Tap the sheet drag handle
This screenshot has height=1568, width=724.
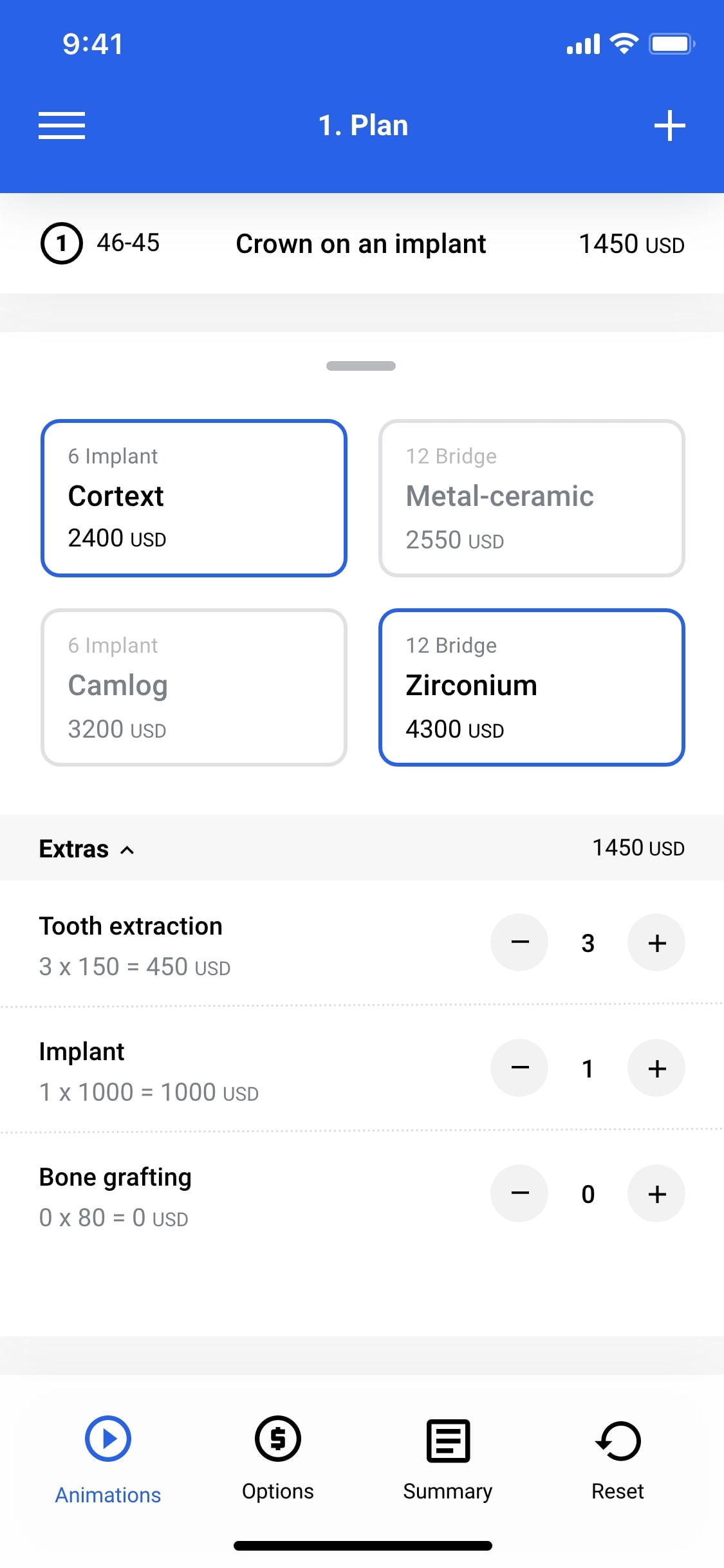(361, 366)
